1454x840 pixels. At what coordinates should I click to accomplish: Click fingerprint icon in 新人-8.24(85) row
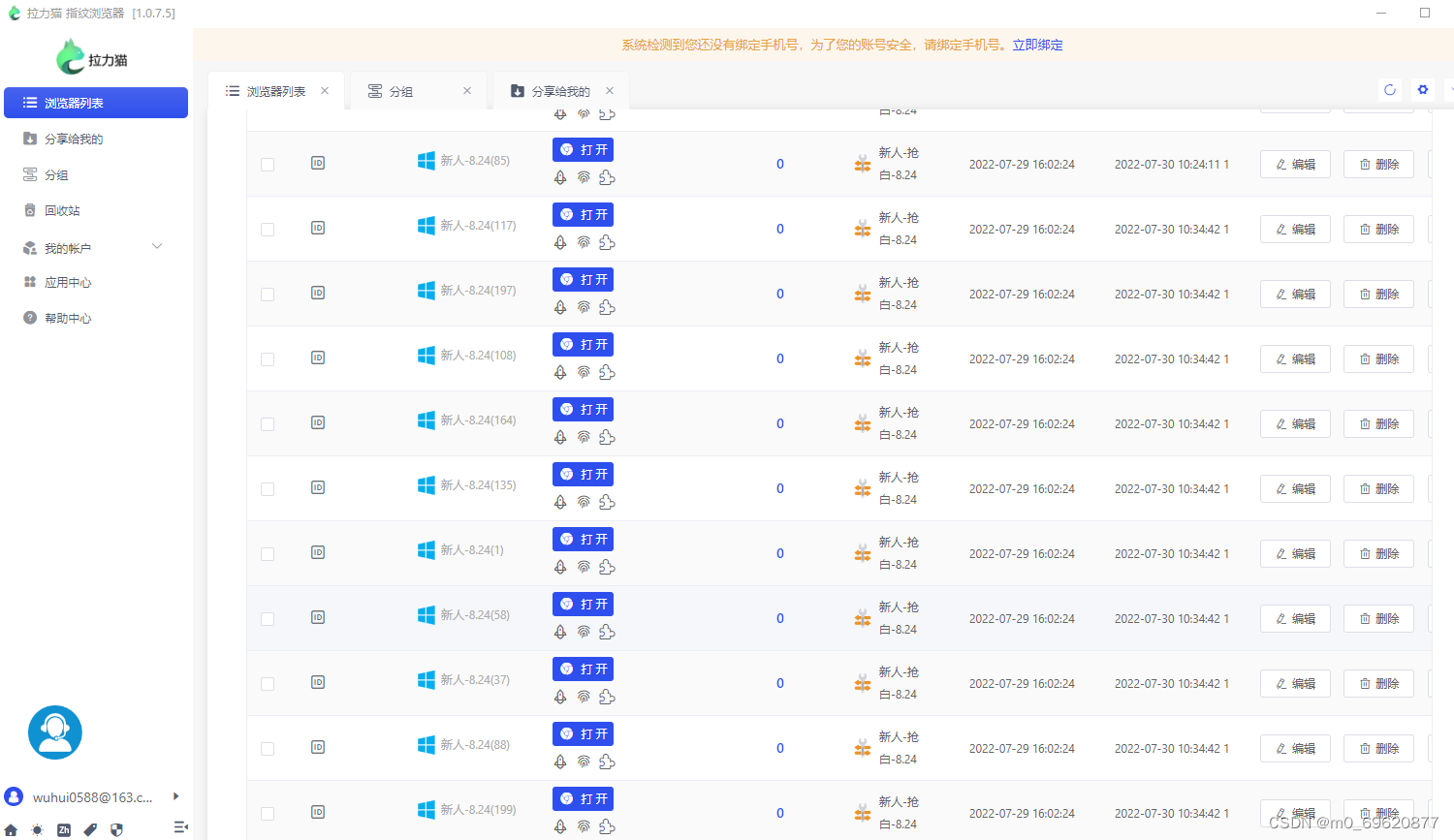pyautogui.click(x=584, y=177)
